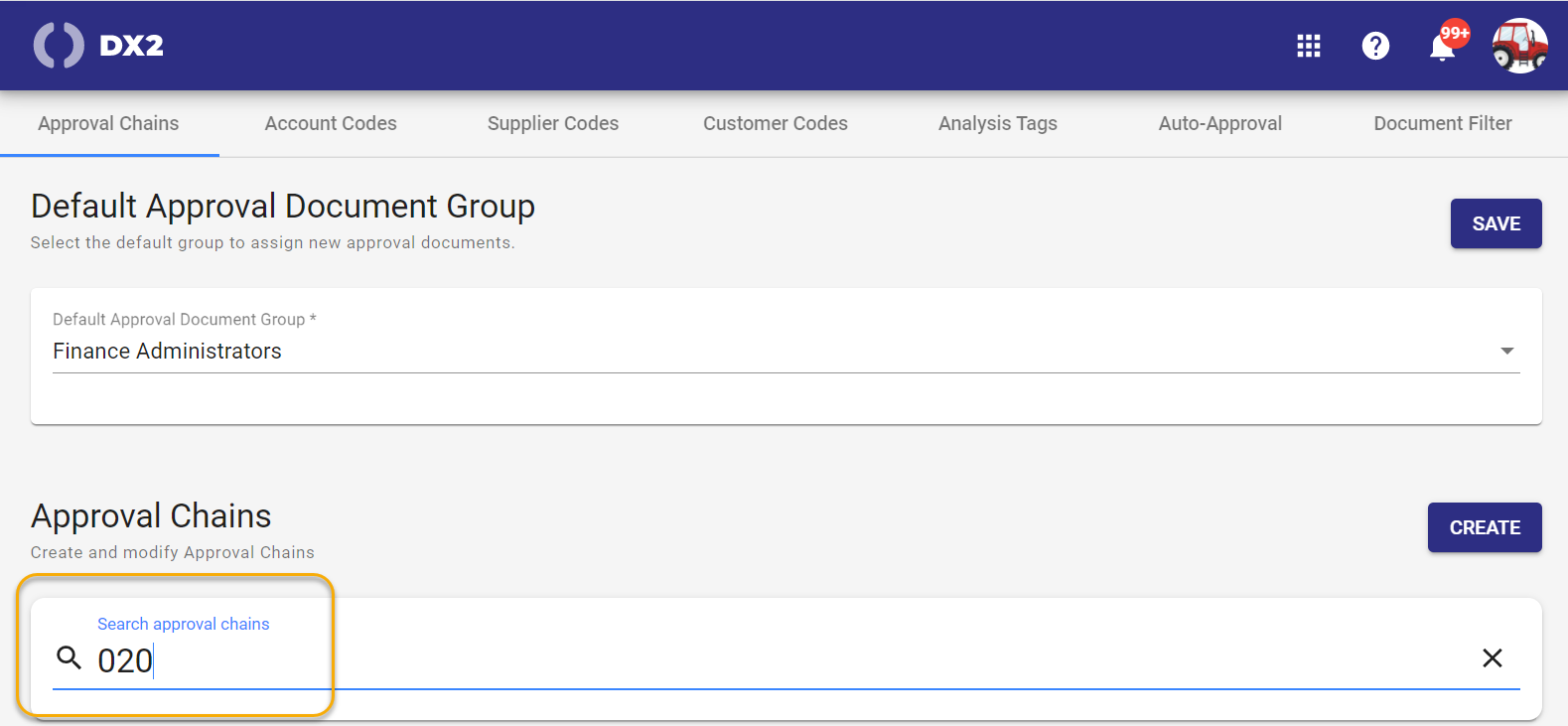
Task: Switch to the Approval Chains tab
Action: click(108, 124)
